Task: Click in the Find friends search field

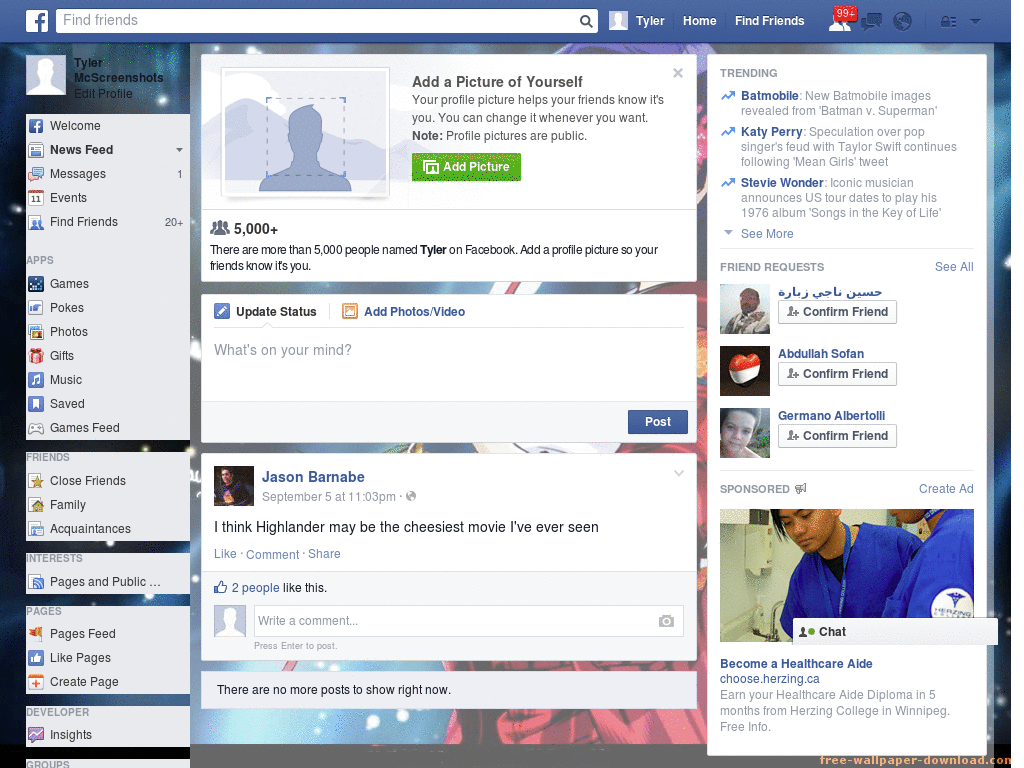Action: (317, 21)
